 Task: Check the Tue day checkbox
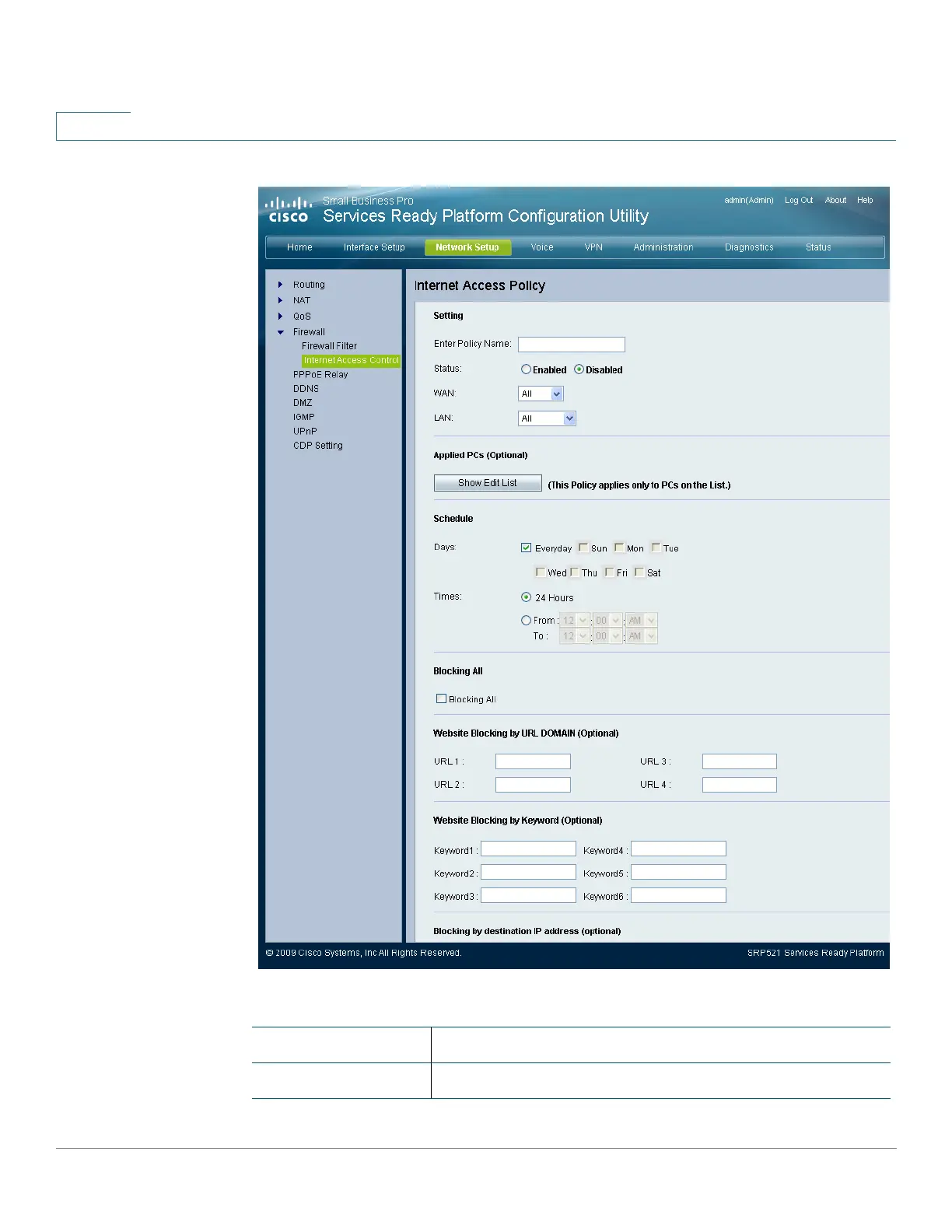click(x=656, y=548)
